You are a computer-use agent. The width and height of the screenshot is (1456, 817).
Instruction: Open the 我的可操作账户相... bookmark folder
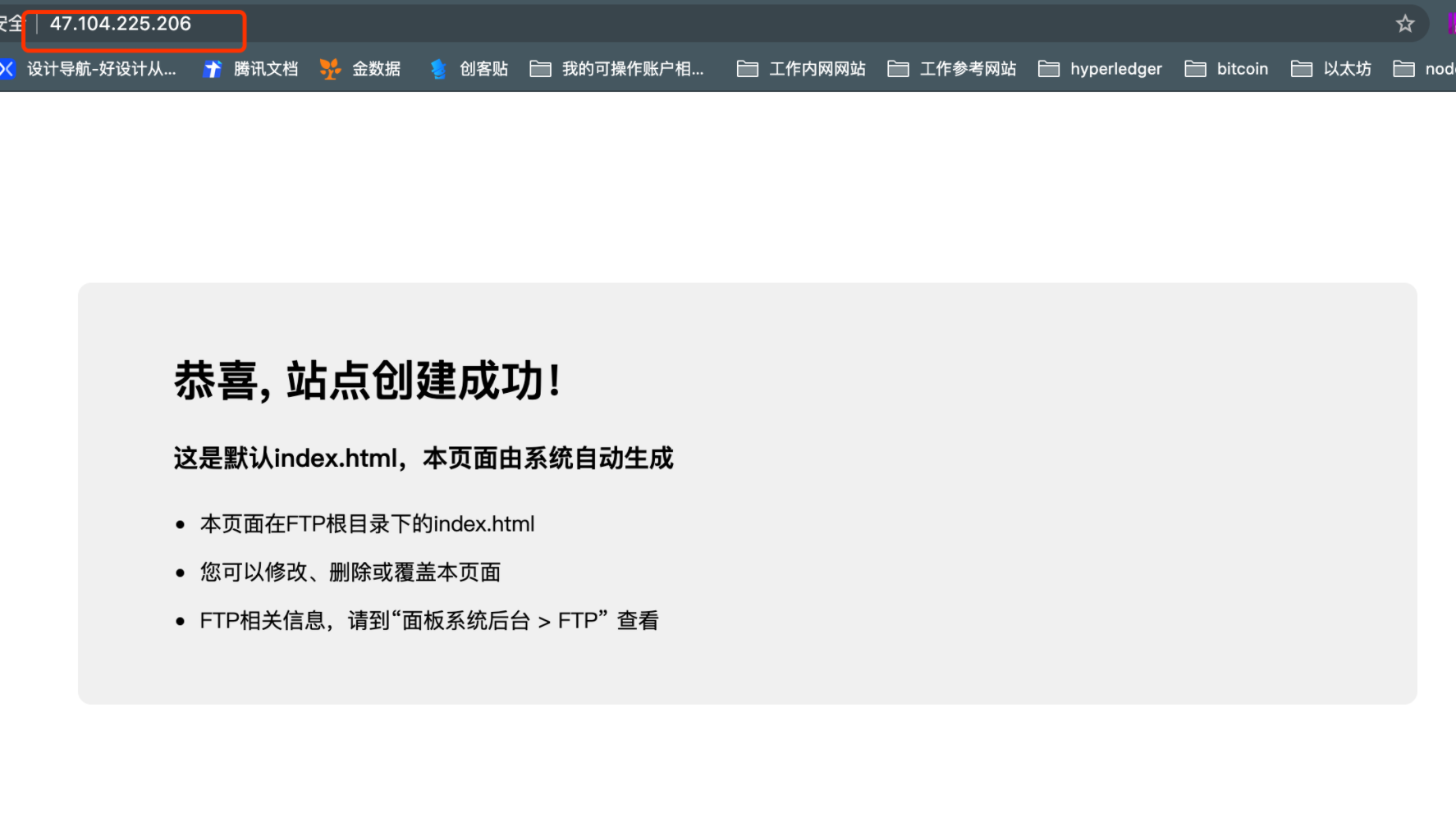[617, 69]
